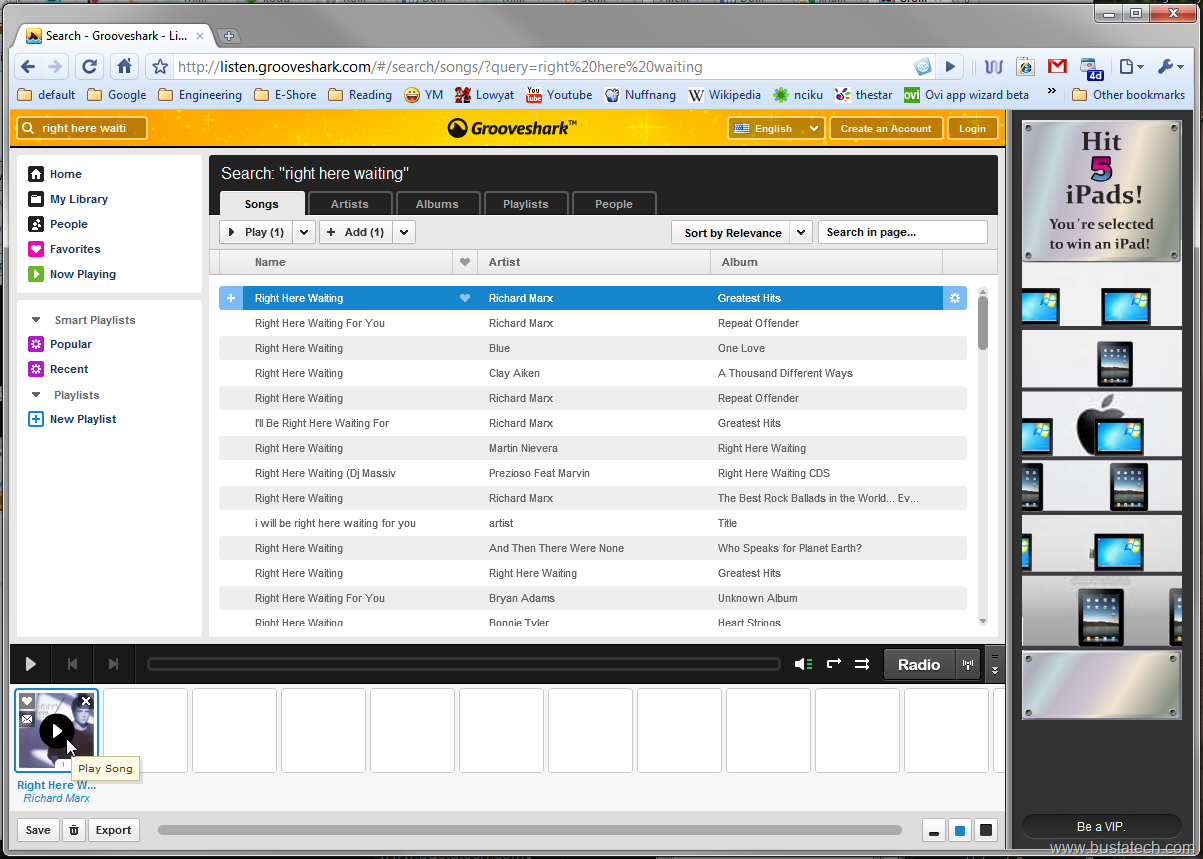The width and height of the screenshot is (1203, 859).
Task: Favorite the selected Richard Marx song heart
Action: pos(465,298)
